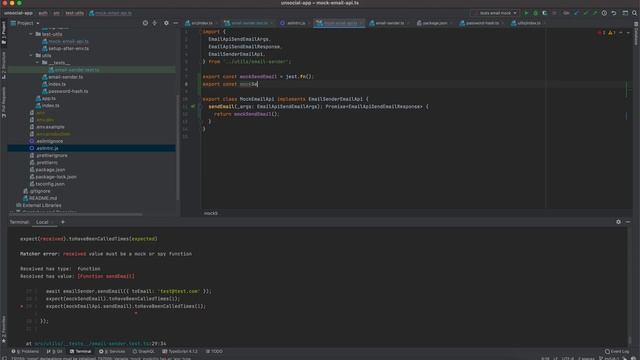Hide the Terminal panel with minus icon
This screenshot has width=640, height=360.
click(628, 222)
